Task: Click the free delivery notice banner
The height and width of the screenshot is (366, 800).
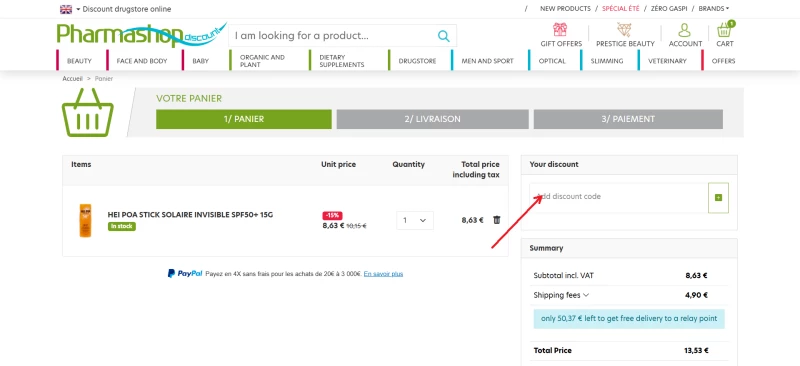Action: point(629,319)
